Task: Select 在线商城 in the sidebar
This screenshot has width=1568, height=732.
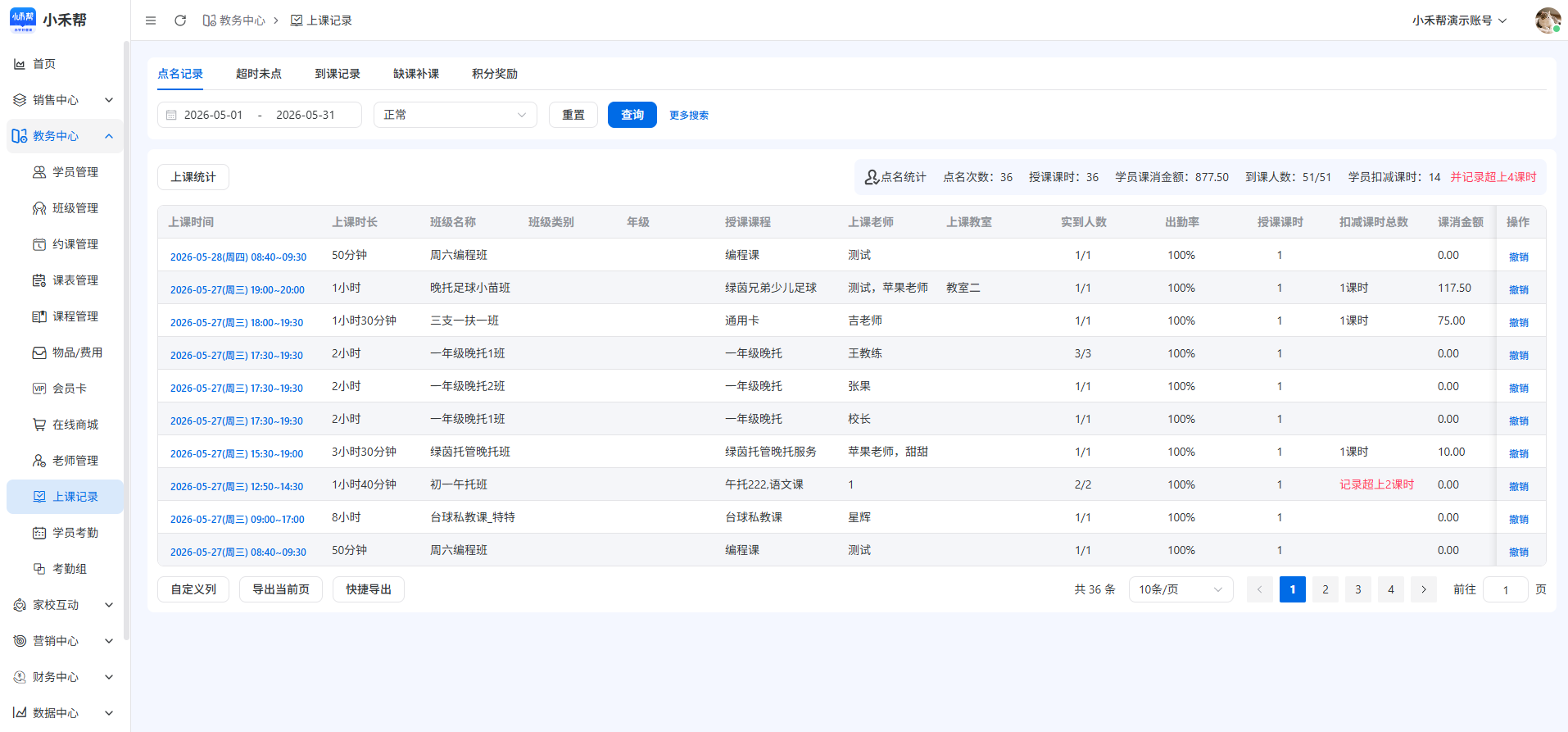Action: click(66, 425)
